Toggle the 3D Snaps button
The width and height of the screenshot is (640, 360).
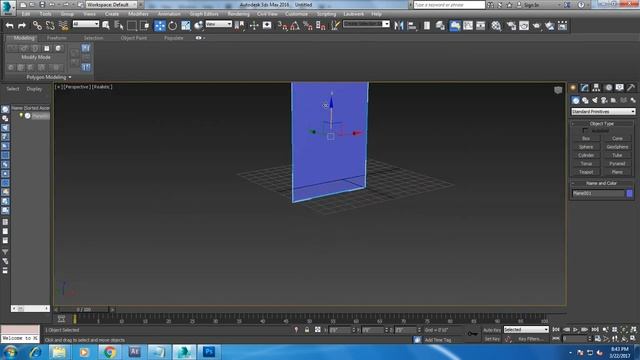282,26
